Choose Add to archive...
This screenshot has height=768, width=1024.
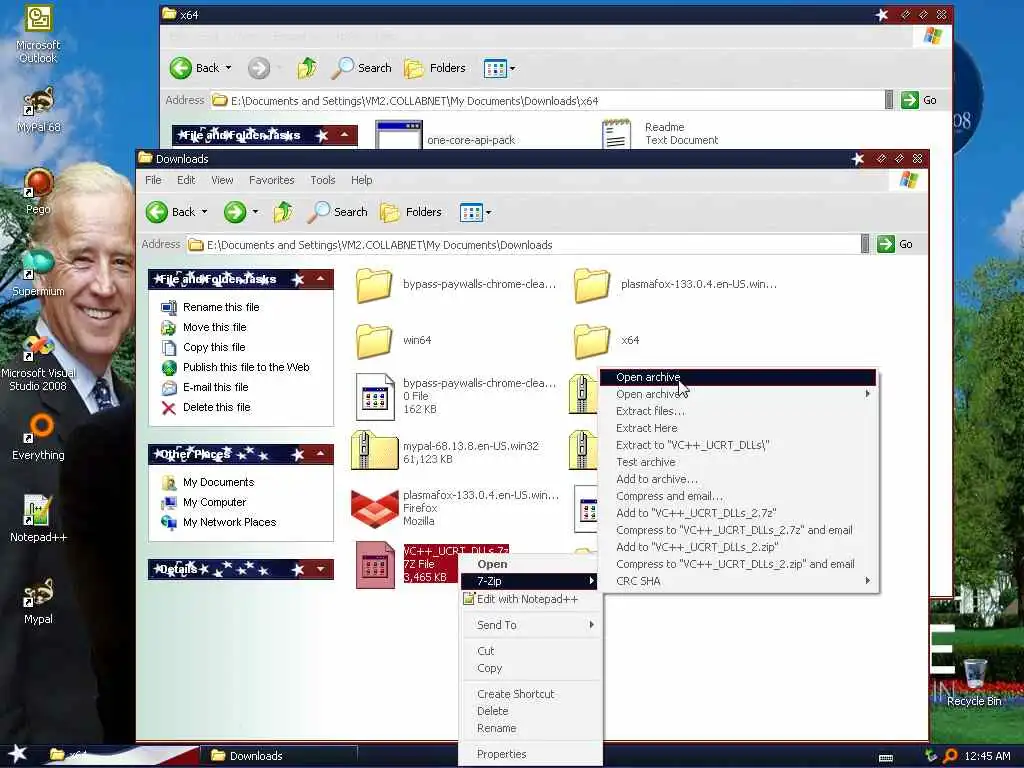tap(737, 479)
